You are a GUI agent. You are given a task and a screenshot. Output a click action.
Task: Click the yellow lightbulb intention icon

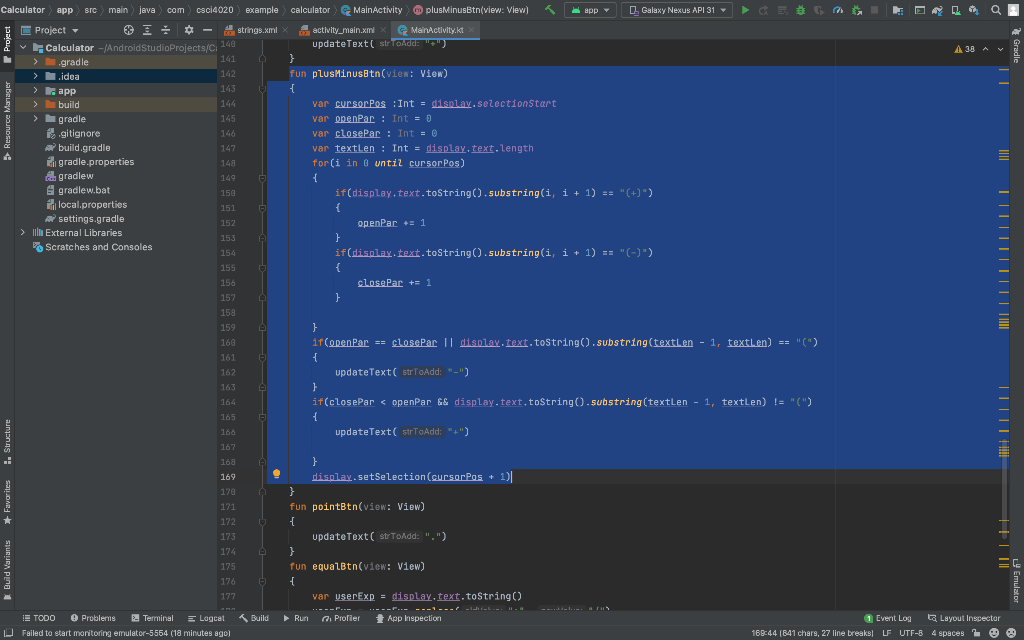coord(276,474)
